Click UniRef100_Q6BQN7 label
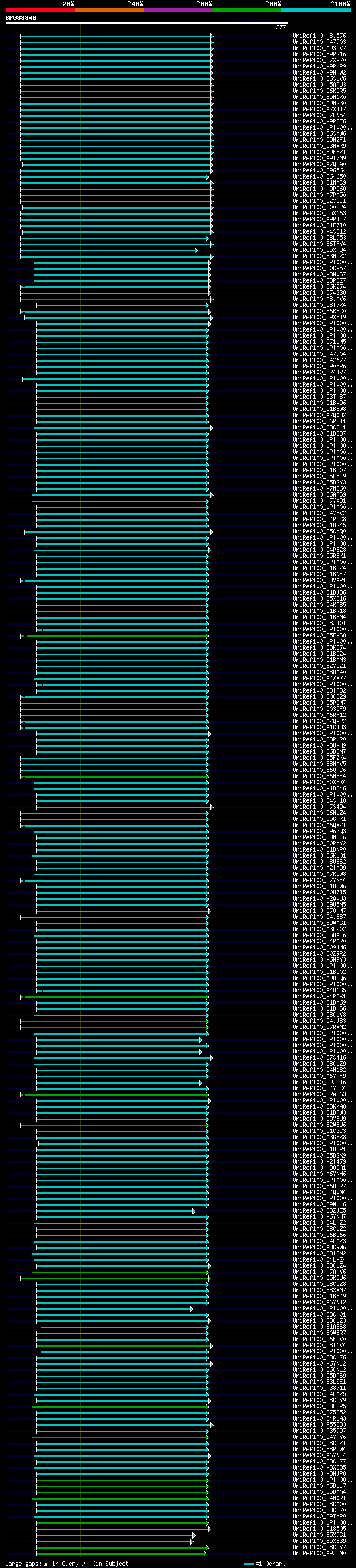This screenshot has width=356, height=1568. coord(319,752)
